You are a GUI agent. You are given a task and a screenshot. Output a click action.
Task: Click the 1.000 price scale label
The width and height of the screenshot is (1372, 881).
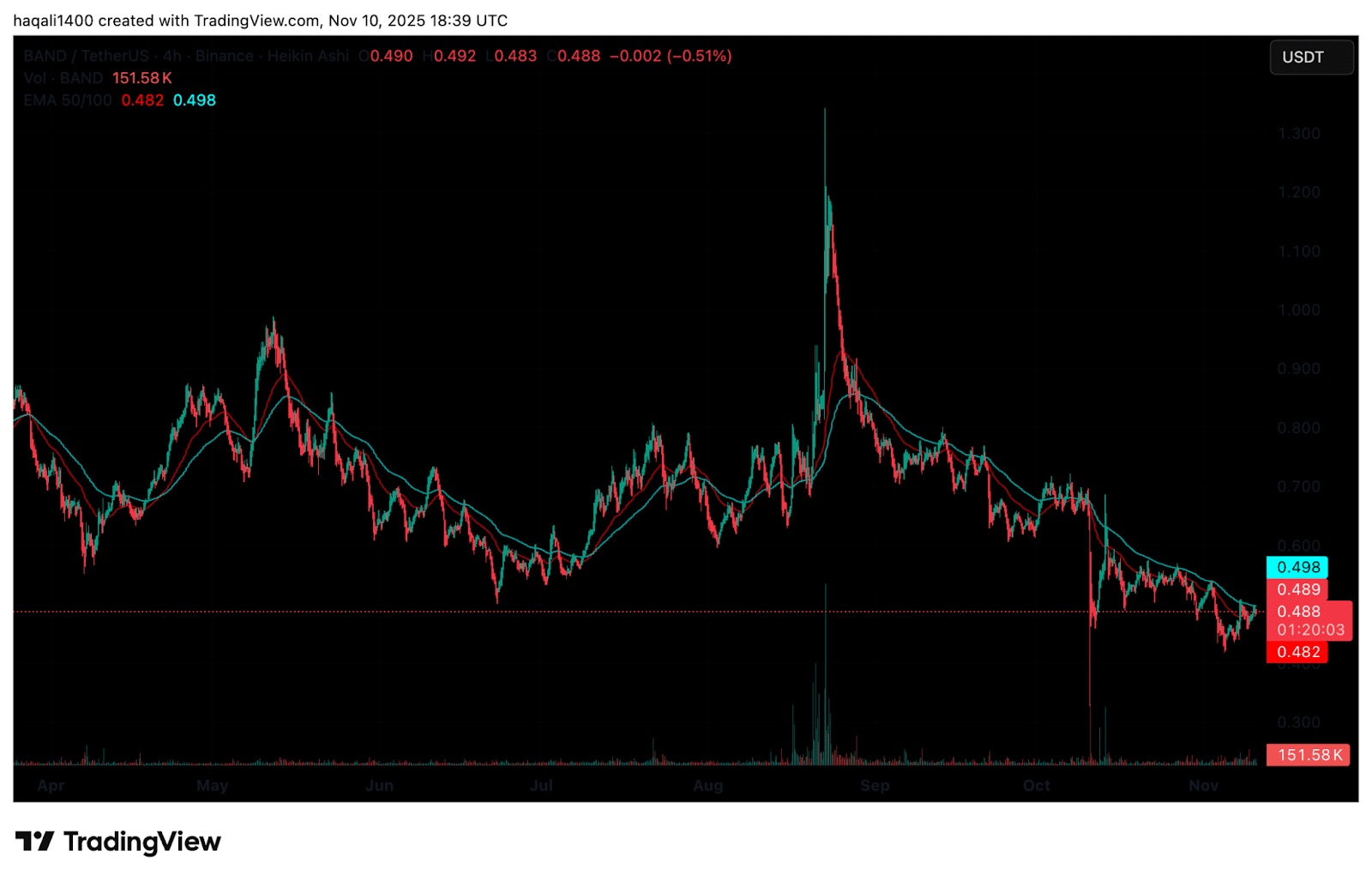click(1298, 311)
